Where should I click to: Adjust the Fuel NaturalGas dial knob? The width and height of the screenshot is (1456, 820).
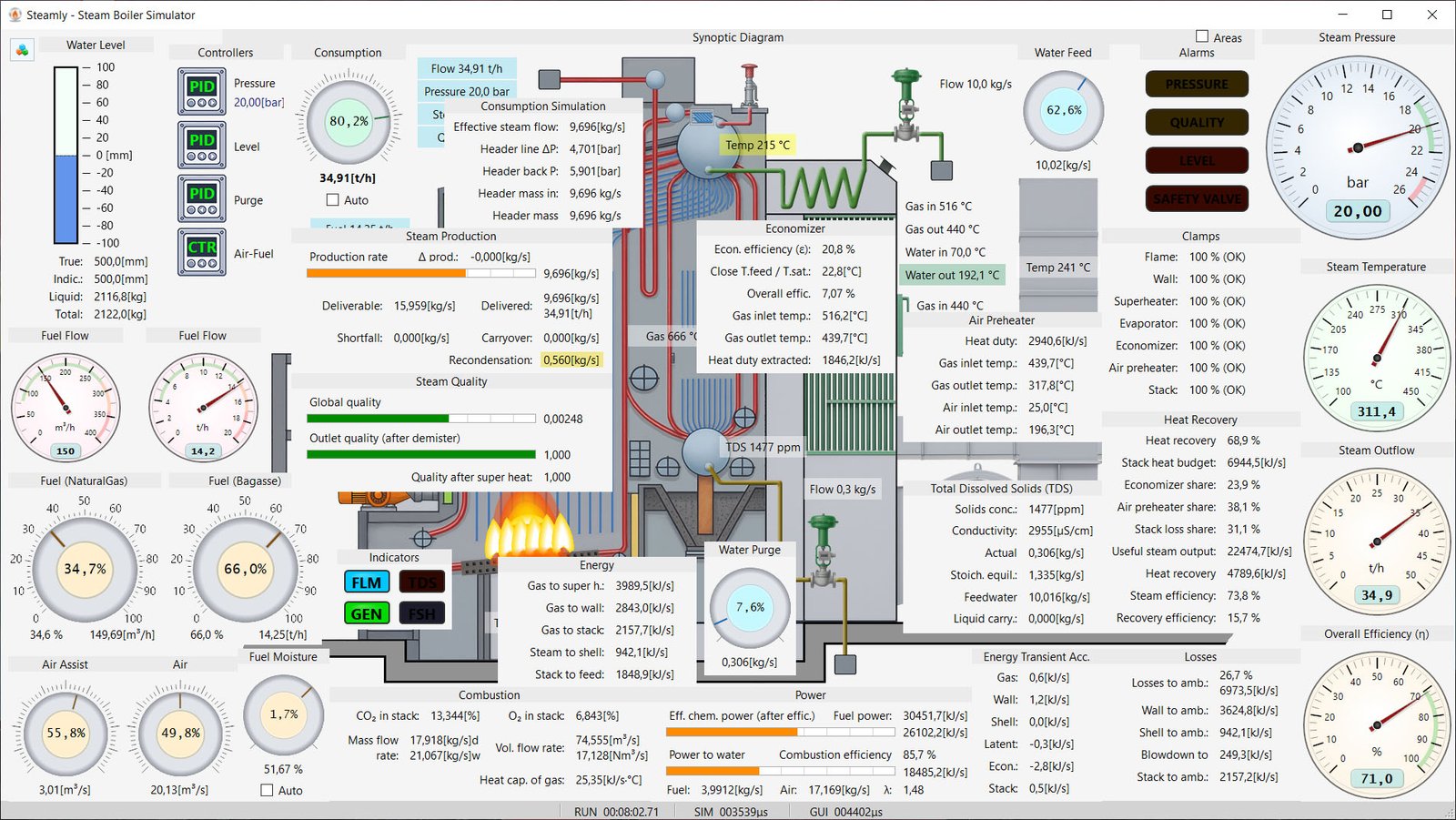click(x=85, y=569)
